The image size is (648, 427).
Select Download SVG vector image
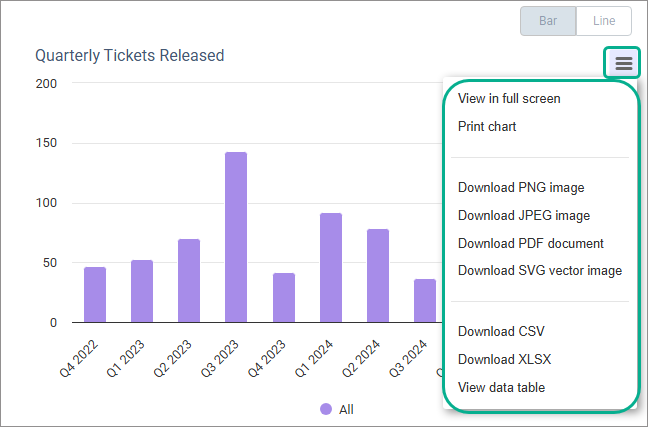(540, 271)
